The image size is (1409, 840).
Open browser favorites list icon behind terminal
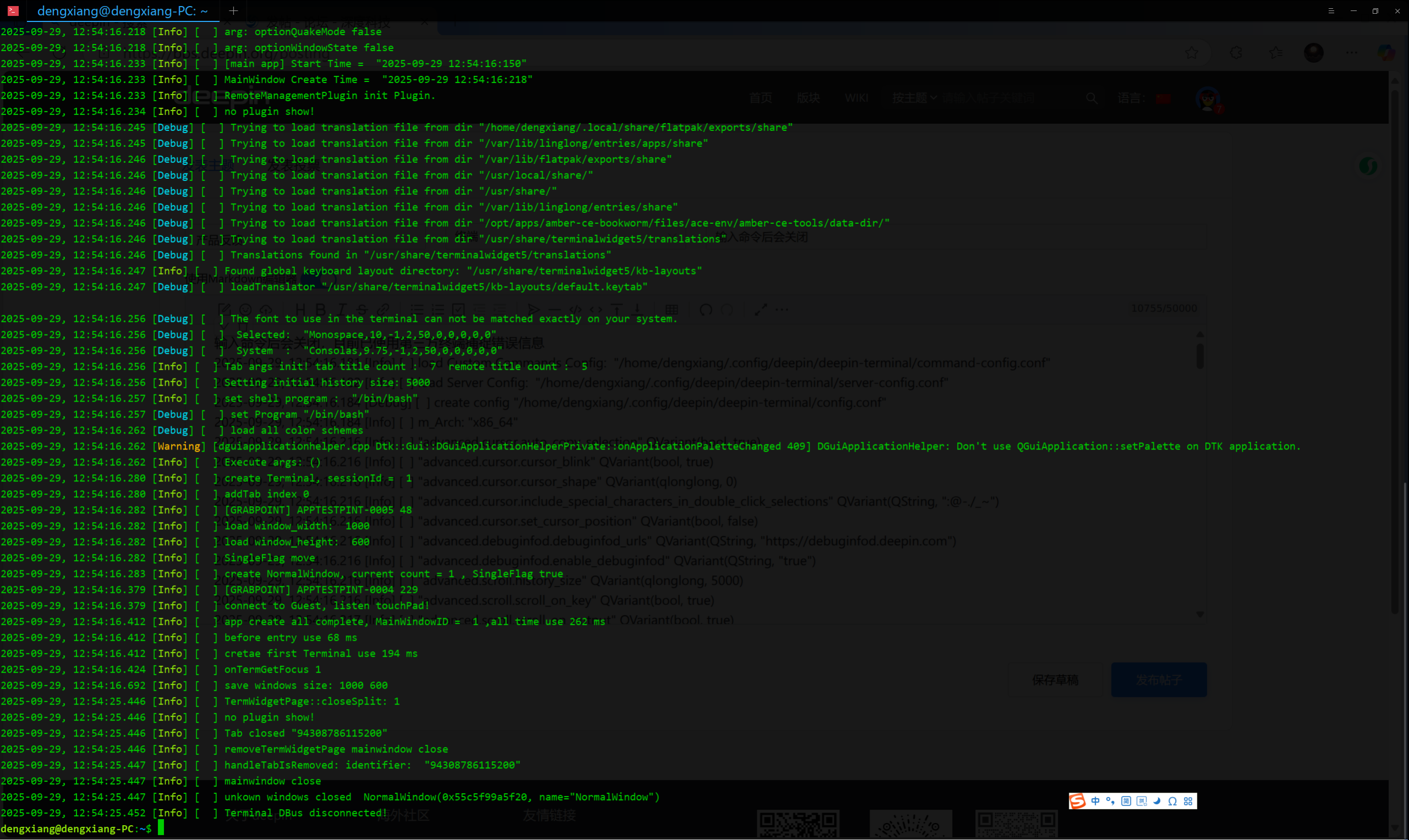[x=1276, y=53]
